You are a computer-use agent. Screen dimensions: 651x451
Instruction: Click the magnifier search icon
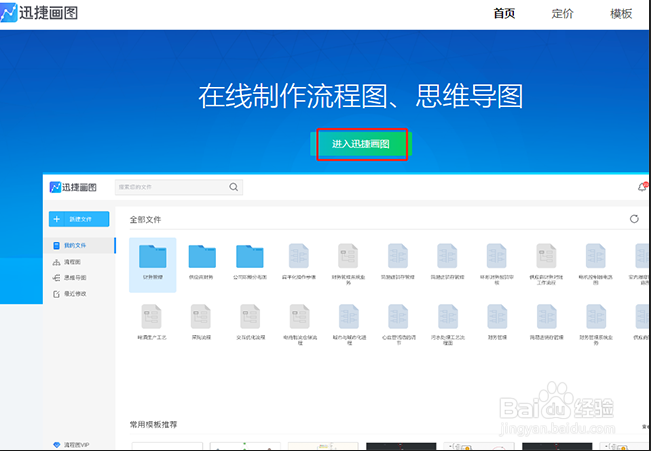click(234, 187)
